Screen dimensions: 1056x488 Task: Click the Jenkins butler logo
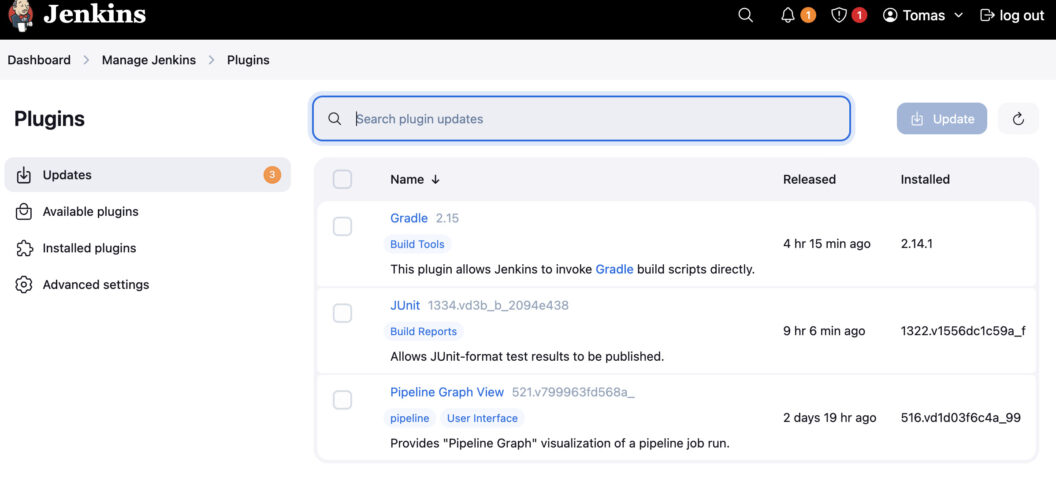click(x=22, y=16)
